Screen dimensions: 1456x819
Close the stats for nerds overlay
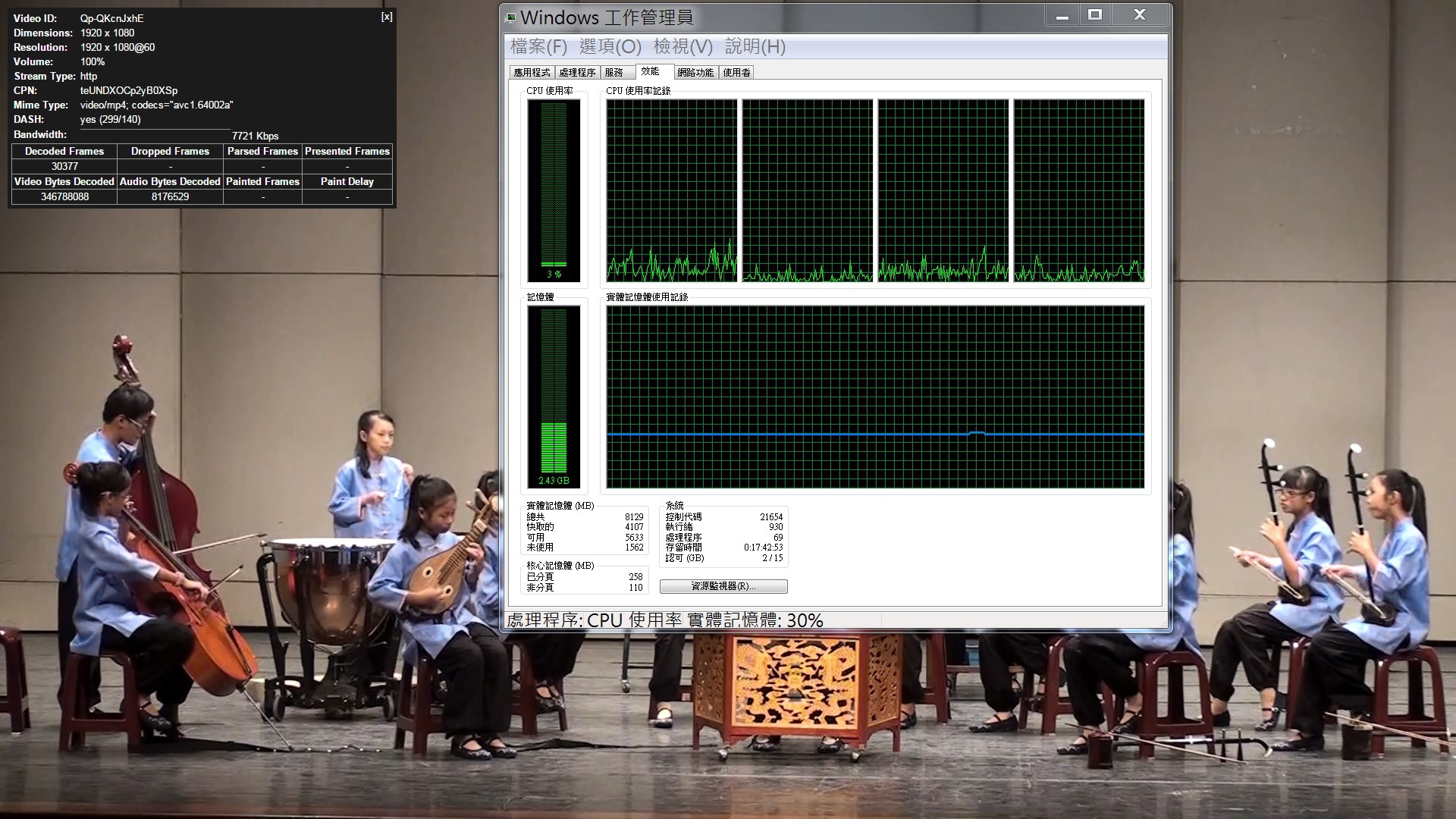[387, 17]
